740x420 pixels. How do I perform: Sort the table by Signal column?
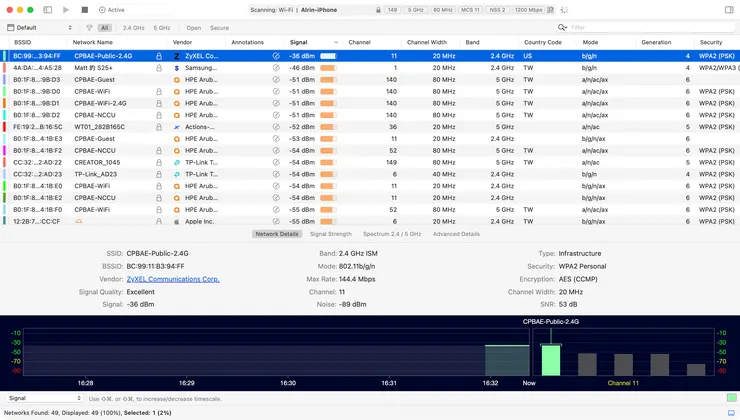(299, 43)
